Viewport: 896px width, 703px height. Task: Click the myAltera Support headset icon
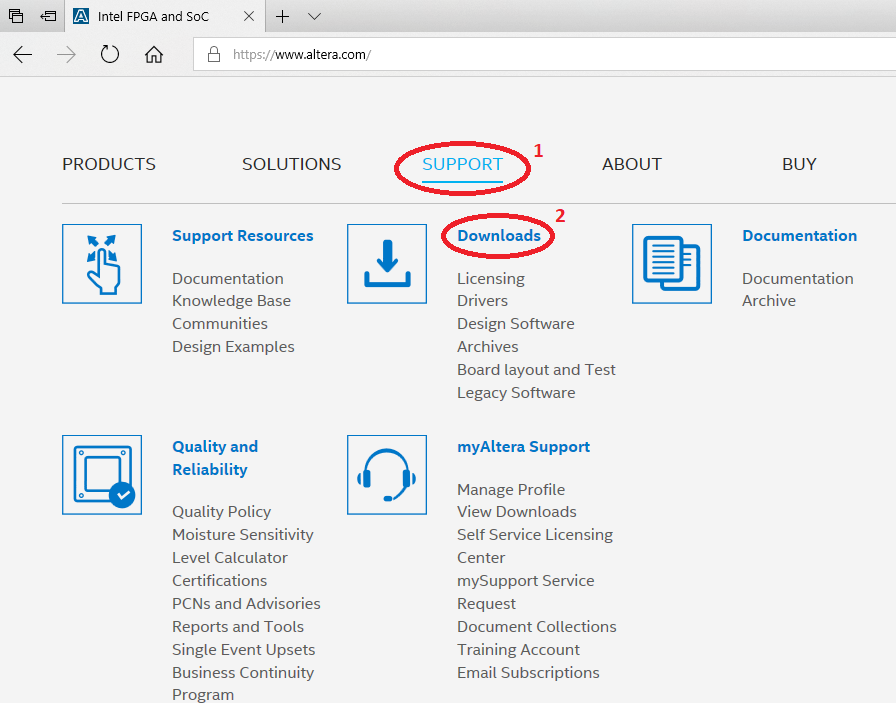click(387, 475)
